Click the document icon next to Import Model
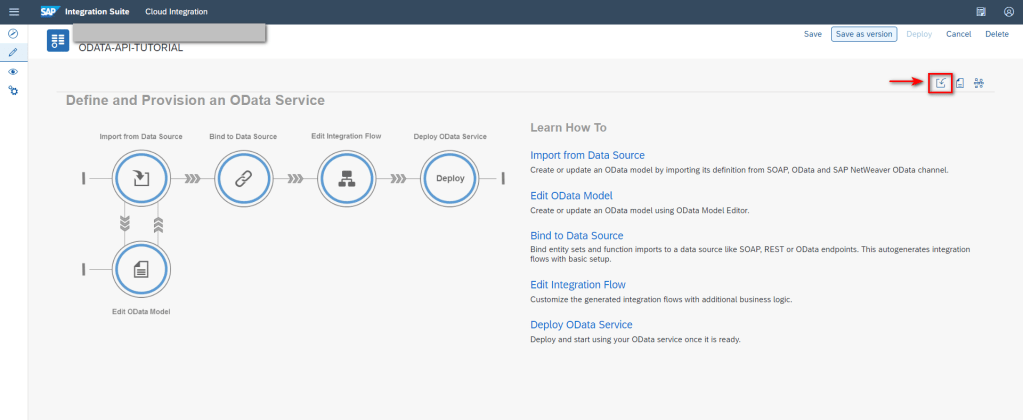The width and height of the screenshot is (1023, 420). pyautogui.click(x=960, y=83)
